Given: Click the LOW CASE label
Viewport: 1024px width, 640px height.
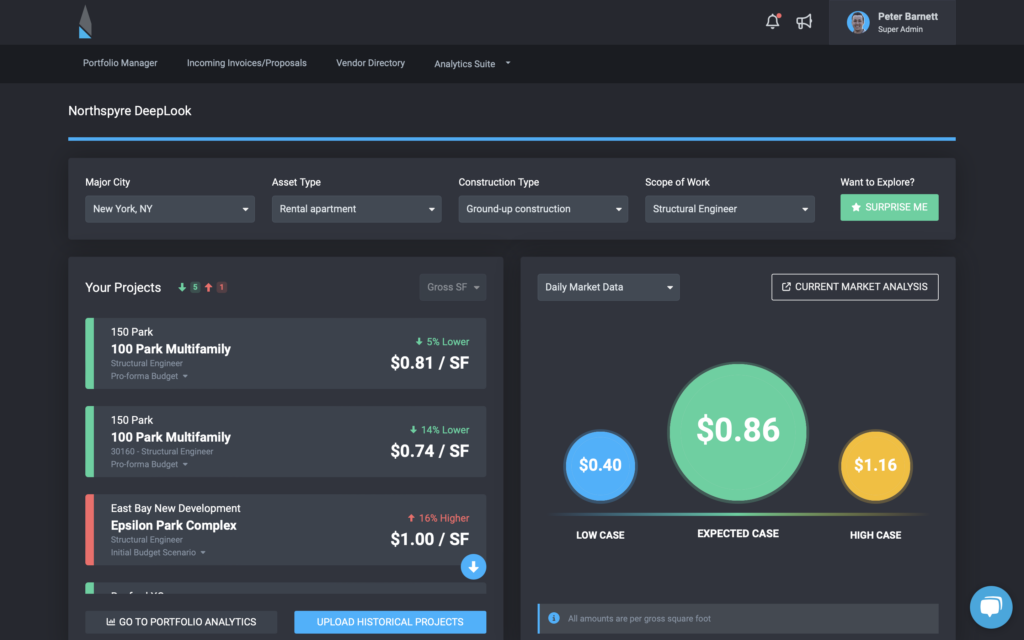Looking at the screenshot, I should (600, 535).
